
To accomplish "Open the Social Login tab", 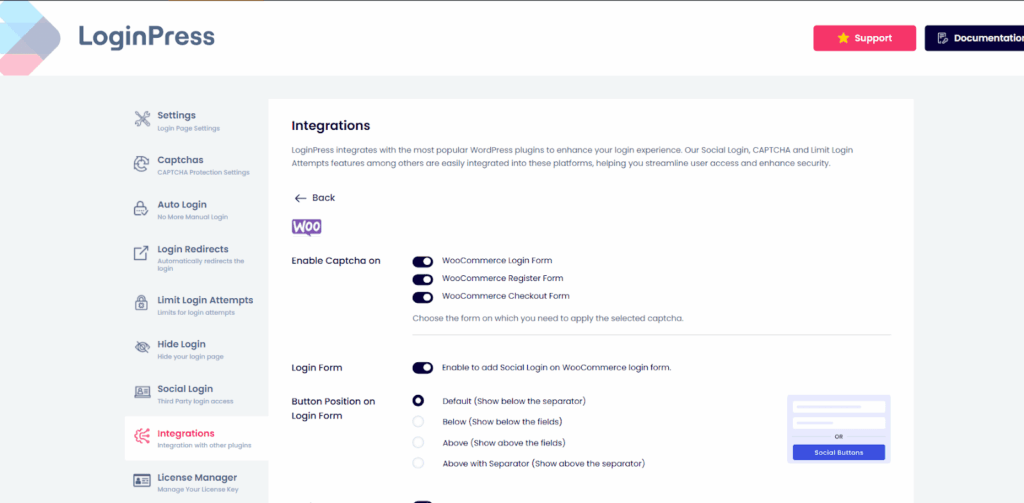I will [x=196, y=394].
